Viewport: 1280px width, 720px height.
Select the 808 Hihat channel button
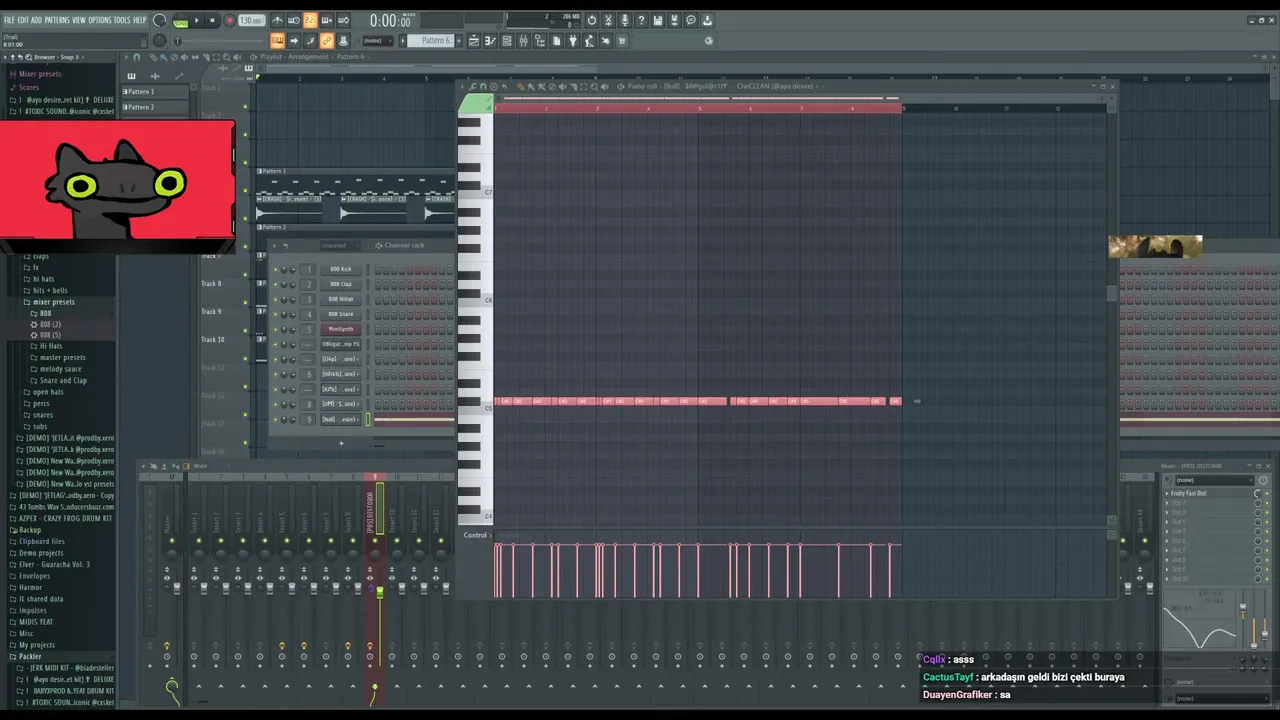click(x=341, y=299)
